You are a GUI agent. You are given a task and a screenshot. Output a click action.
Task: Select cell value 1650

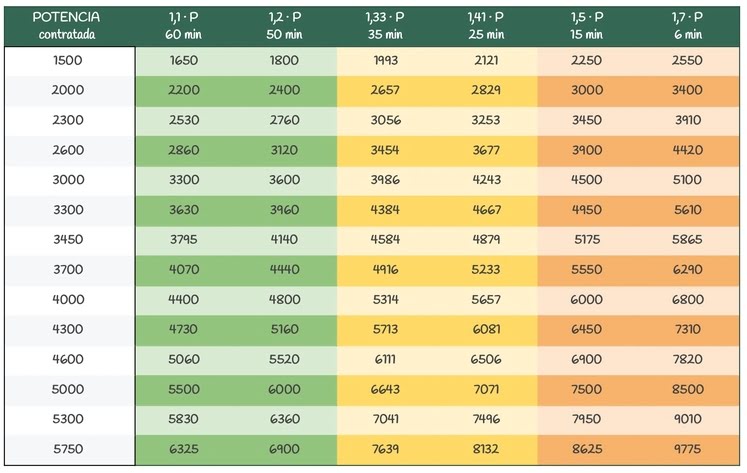[x=185, y=60]
